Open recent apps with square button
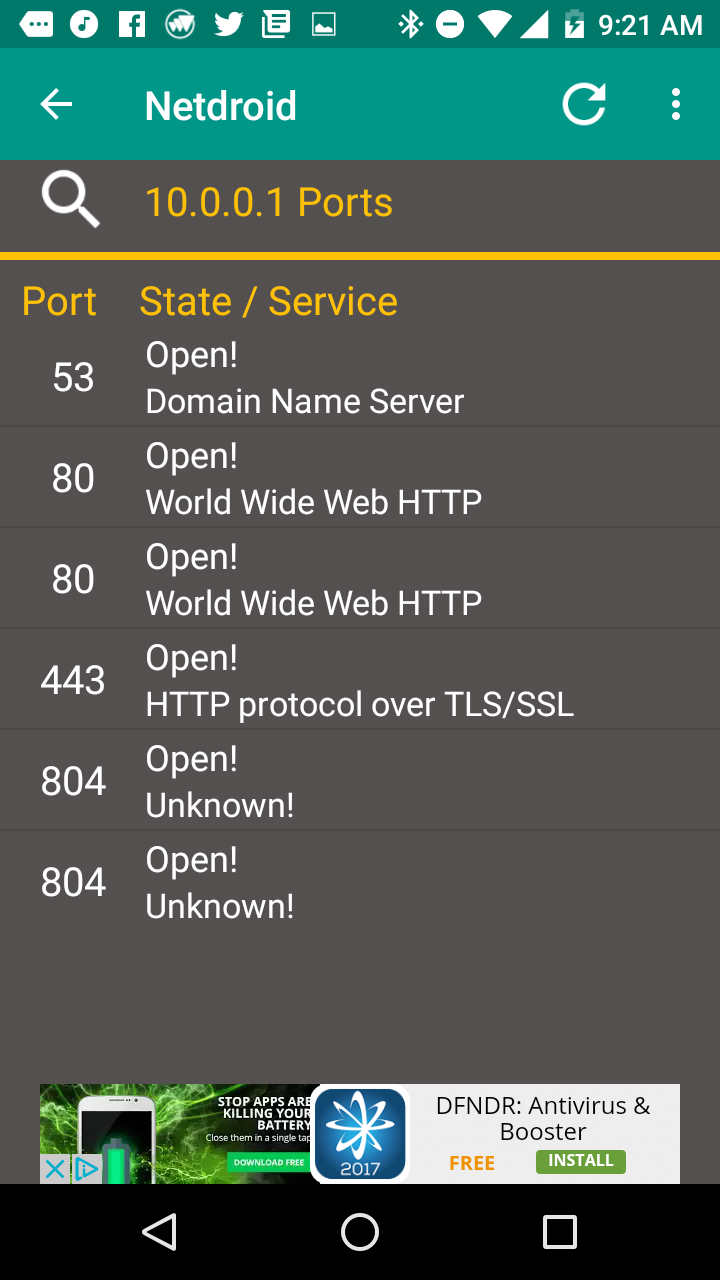This screenshot has width=720, height=1280. (560, 1232)
